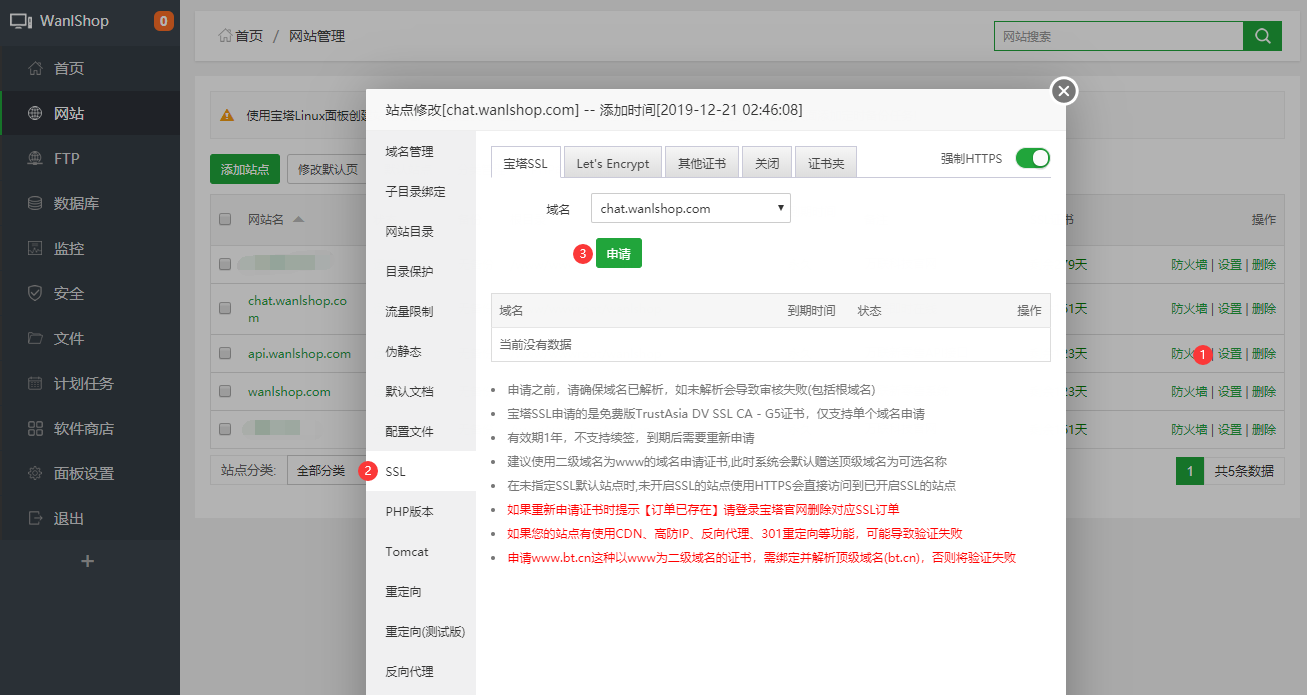Click the green 申请 apply button
Image resolution: width=1307 pixels, height=695 pixels.
pyautogui.click(x=618, y=253)
